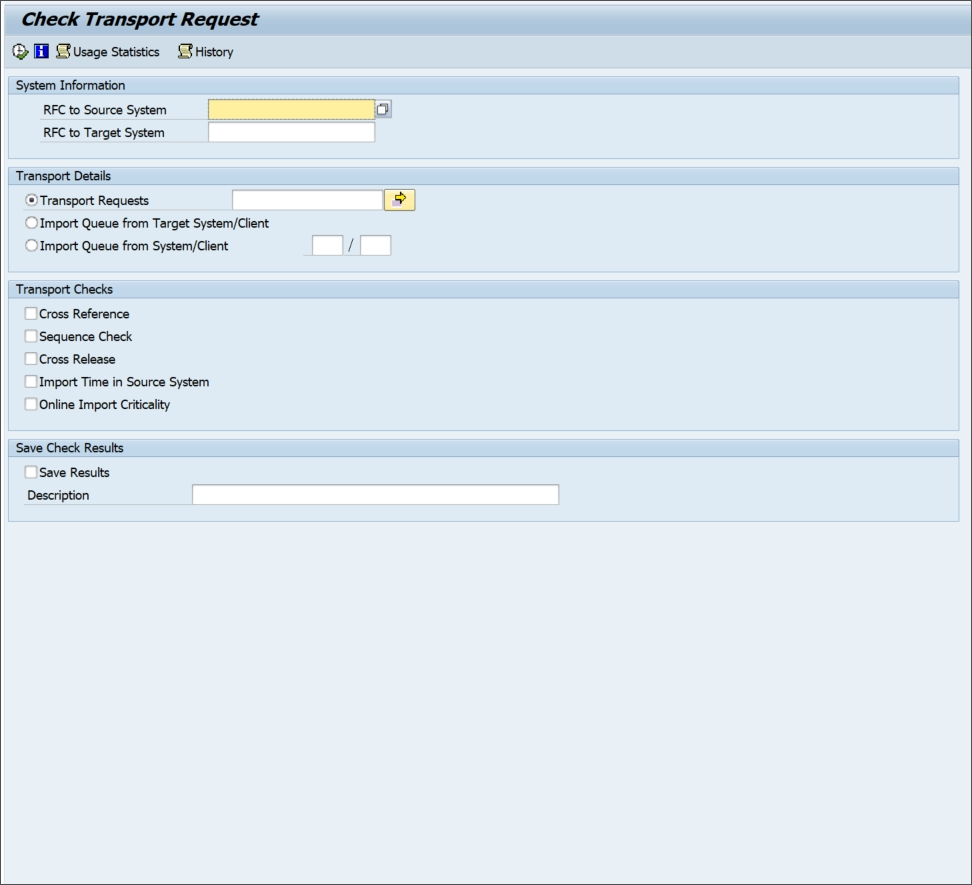
Task: Click the RFC to Target System input field
Action: tap(291, 132)
